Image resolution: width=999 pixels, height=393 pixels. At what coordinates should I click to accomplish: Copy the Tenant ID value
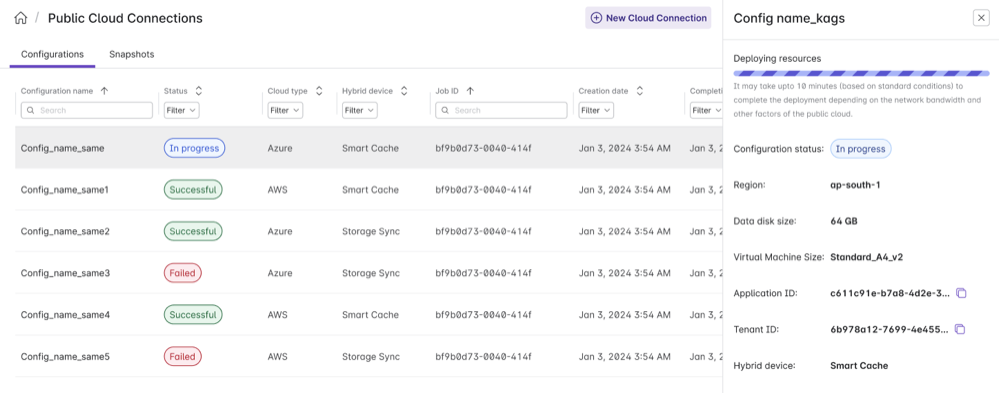pyautogui.click(x=960, y=329)
